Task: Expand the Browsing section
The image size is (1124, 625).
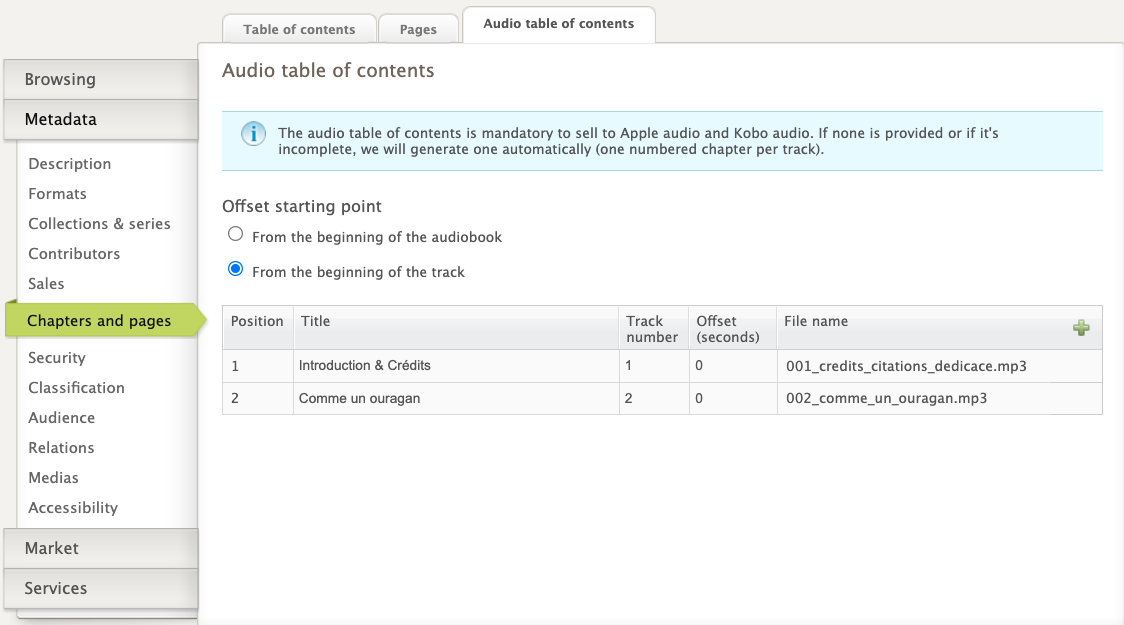Action: pos(100,80)
